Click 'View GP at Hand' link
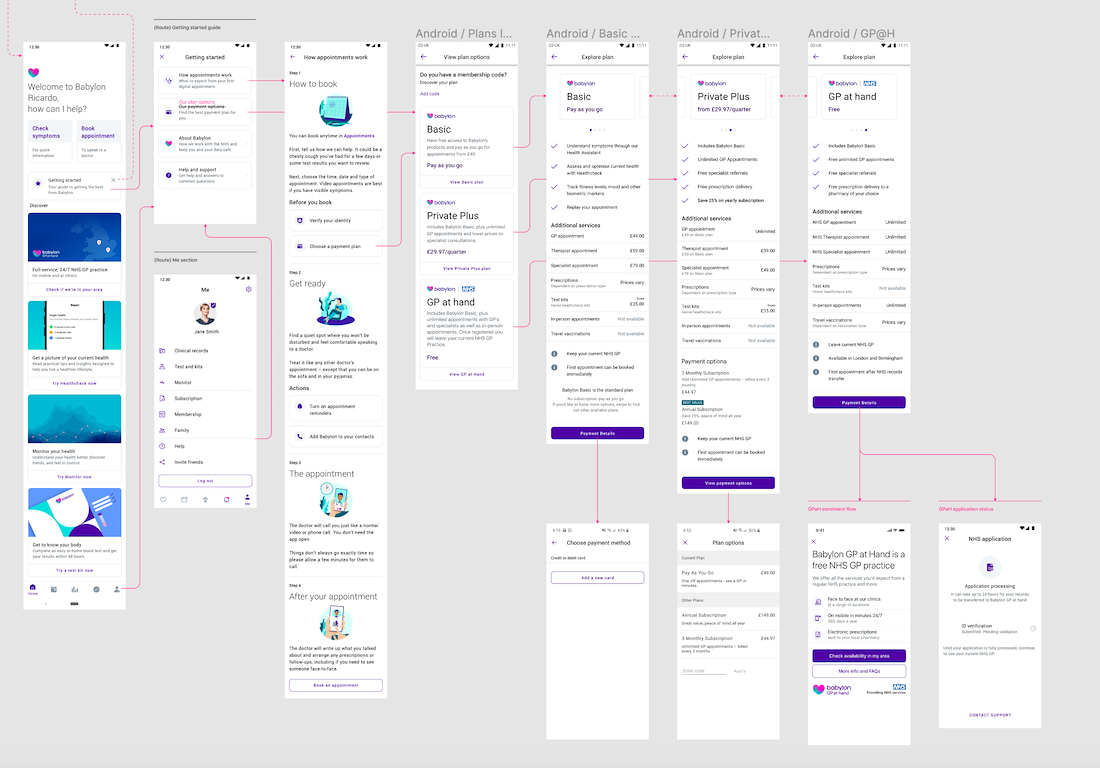 pos(467,374)
